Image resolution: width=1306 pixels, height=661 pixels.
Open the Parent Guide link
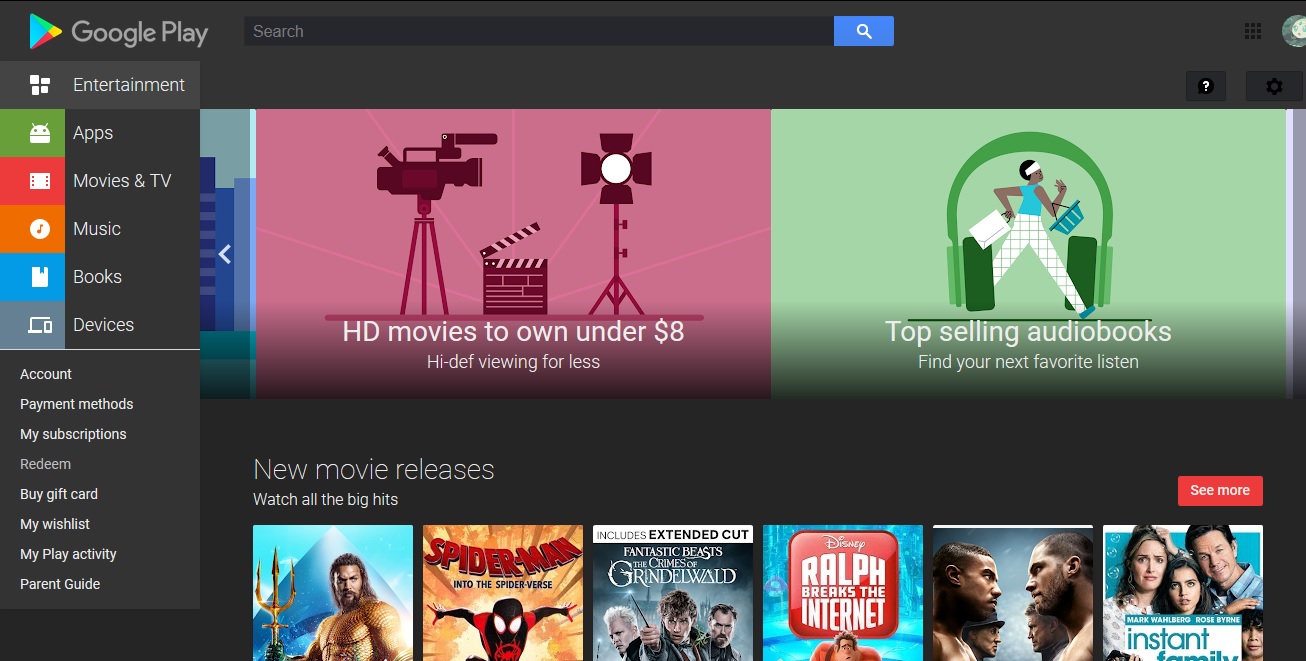pyautogui.click(x=60, y=584)
